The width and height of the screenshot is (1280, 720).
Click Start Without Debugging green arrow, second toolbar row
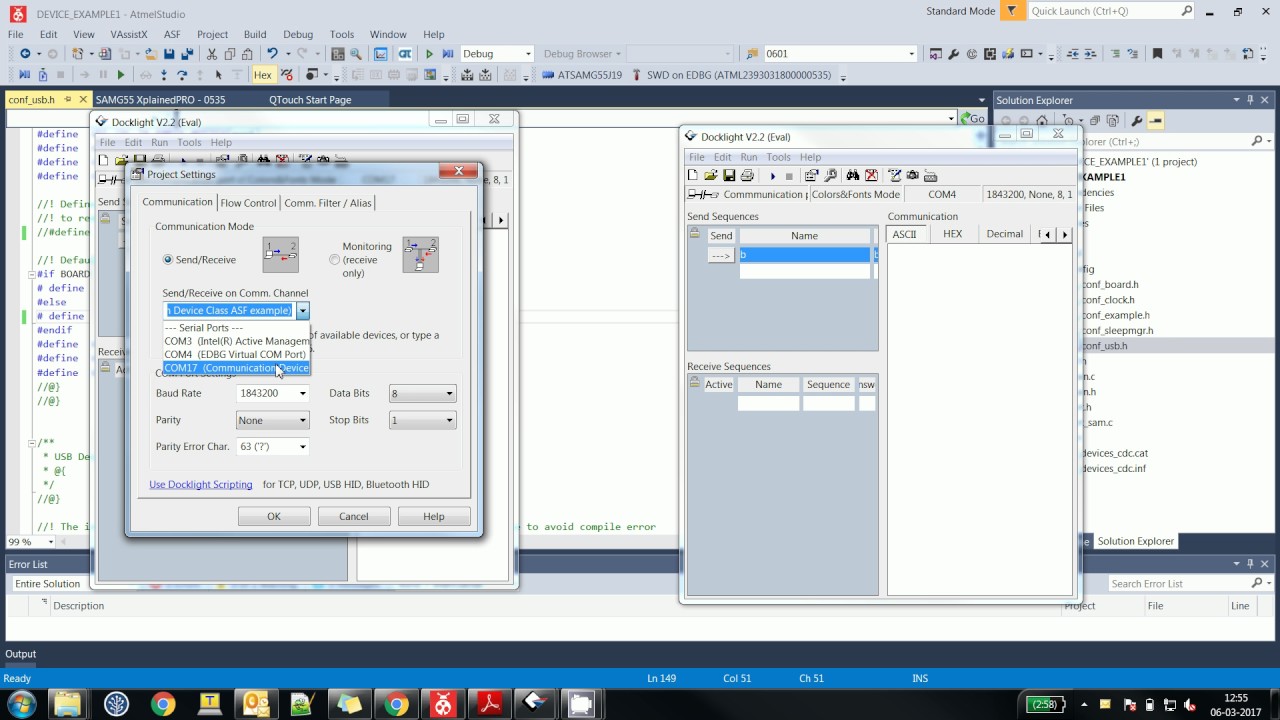pyautogui.click(x=121, y=75)
